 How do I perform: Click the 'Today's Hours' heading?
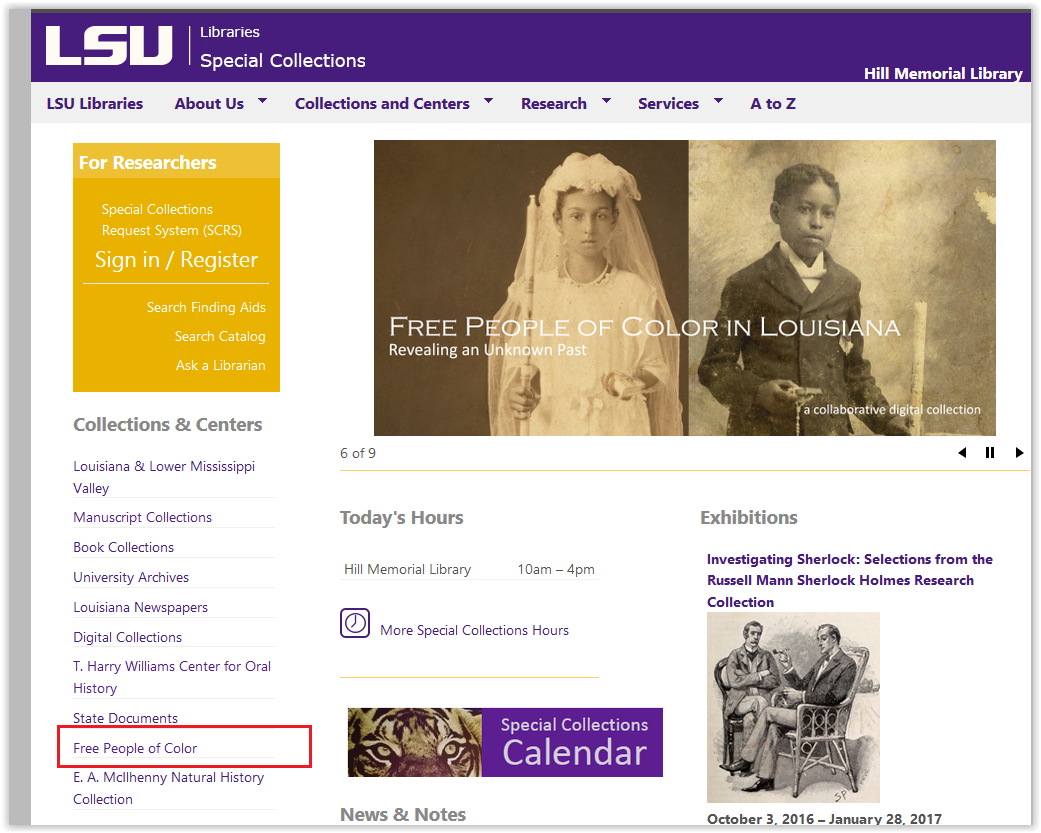tap(402, 518)
